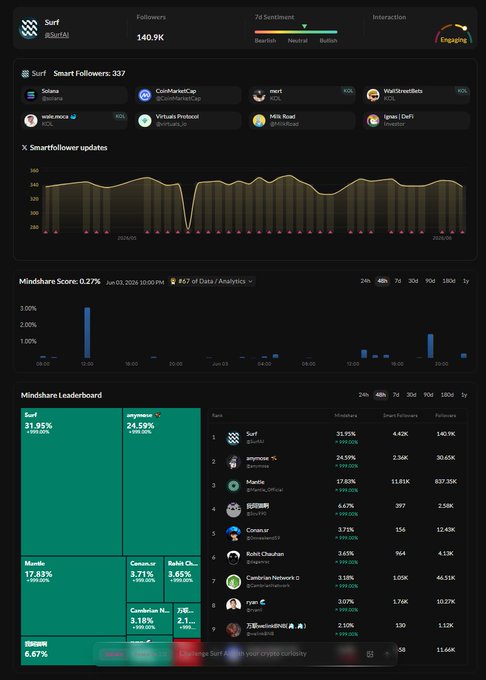
Task: Select 24h range for Mindshare Score
Action: click(x=365, y=281)
